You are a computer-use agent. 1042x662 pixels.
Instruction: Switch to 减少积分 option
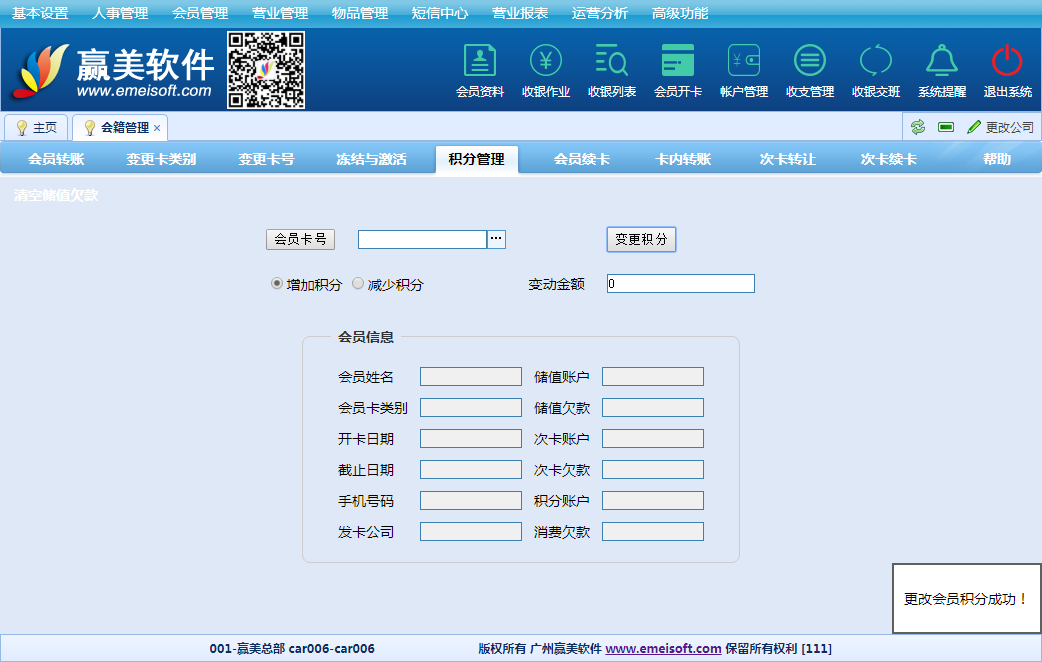point(357,283)
